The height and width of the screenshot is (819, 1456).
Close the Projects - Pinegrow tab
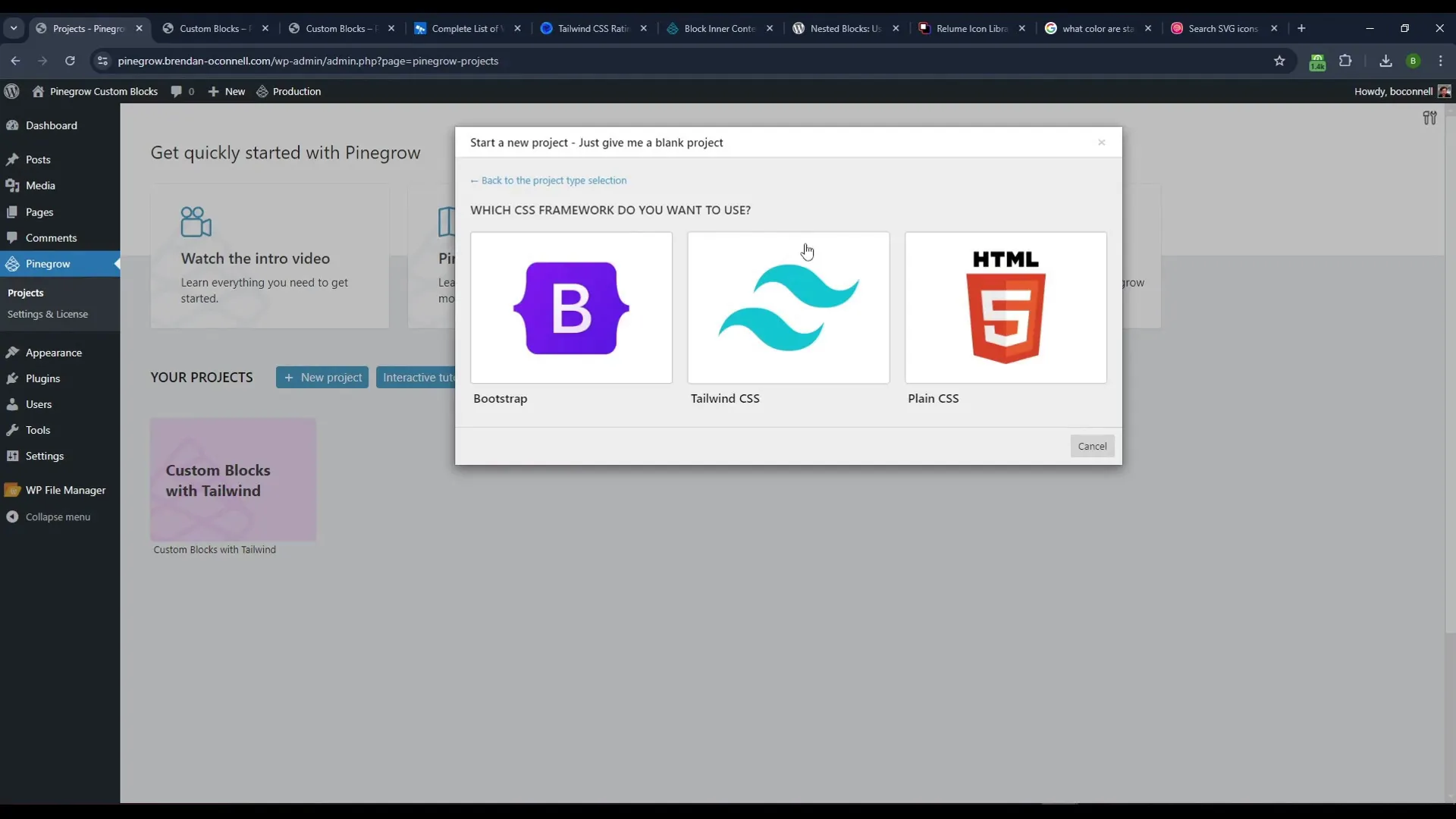139,28
